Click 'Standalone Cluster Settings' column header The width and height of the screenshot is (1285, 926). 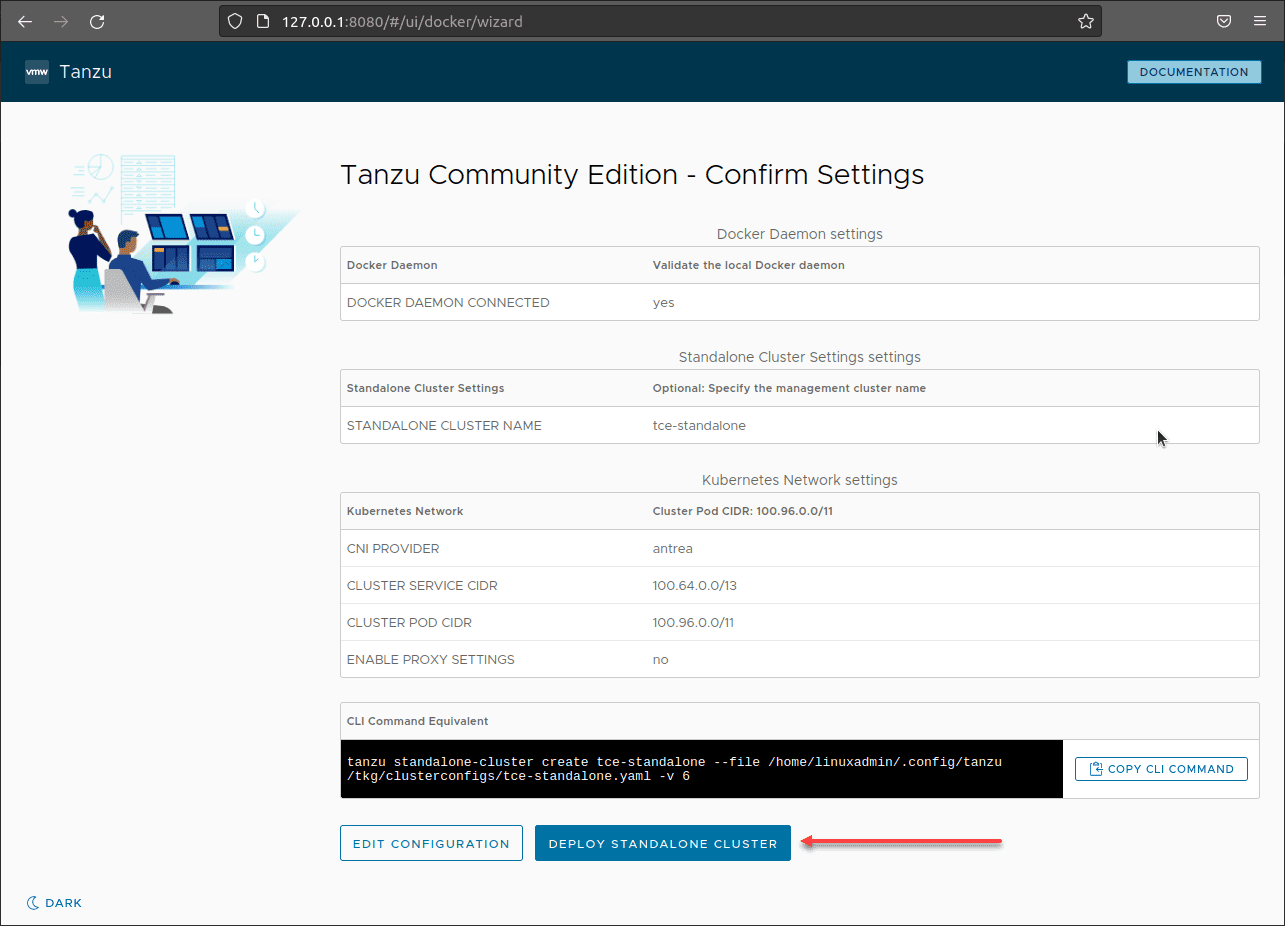click(x=425, y=388)
